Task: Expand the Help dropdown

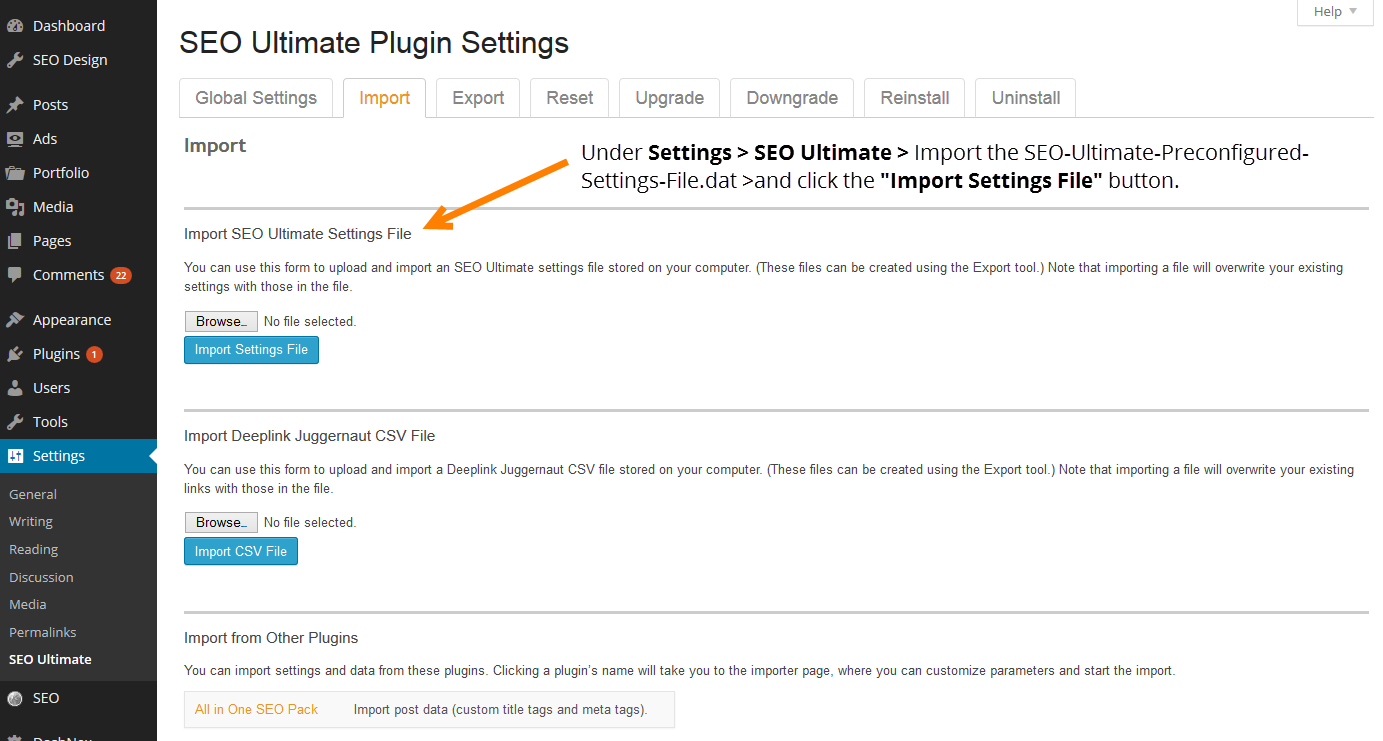Action: (x=1335, y=12)
